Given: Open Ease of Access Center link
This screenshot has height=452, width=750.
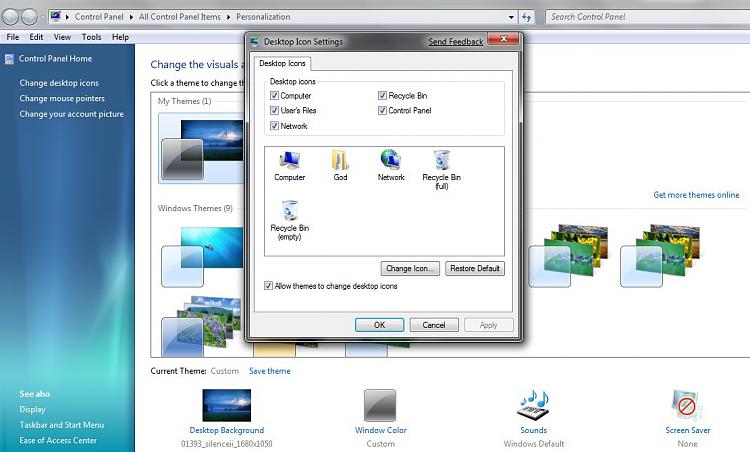Looking at the screenshot, I should click(x=58, y=440).
